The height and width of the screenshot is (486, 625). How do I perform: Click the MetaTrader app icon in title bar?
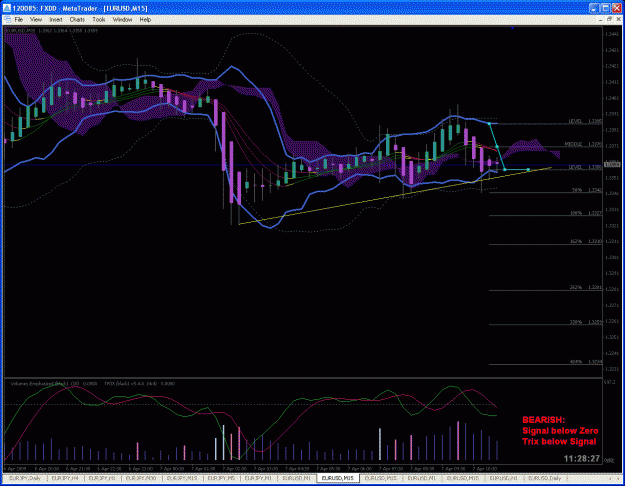point(7,8)
